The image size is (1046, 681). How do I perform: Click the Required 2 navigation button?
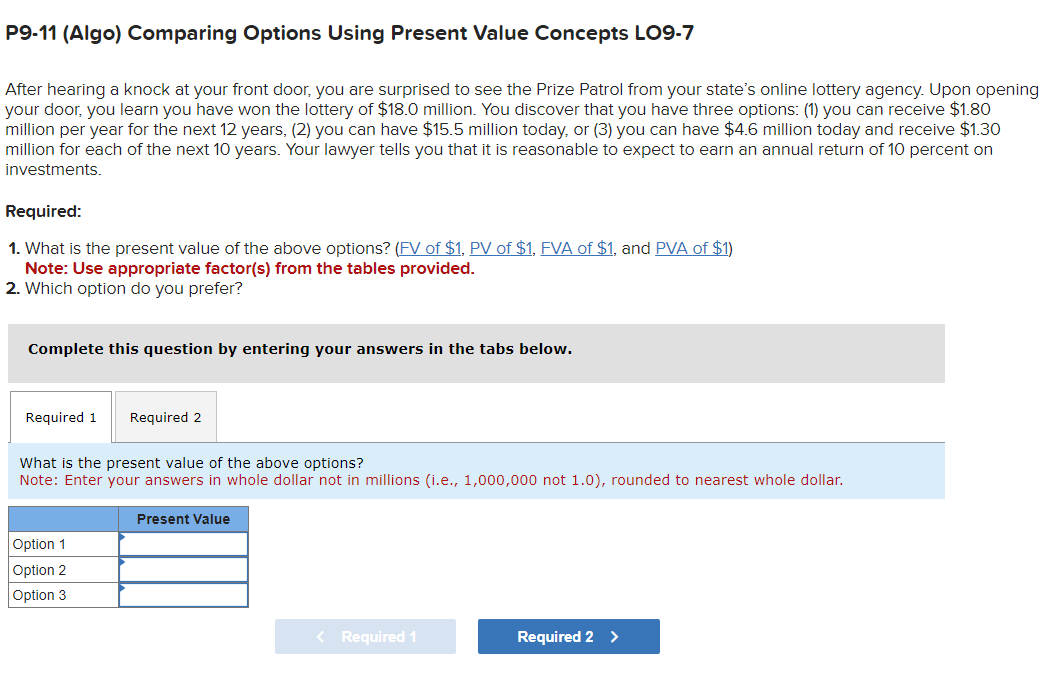[568, 636]
